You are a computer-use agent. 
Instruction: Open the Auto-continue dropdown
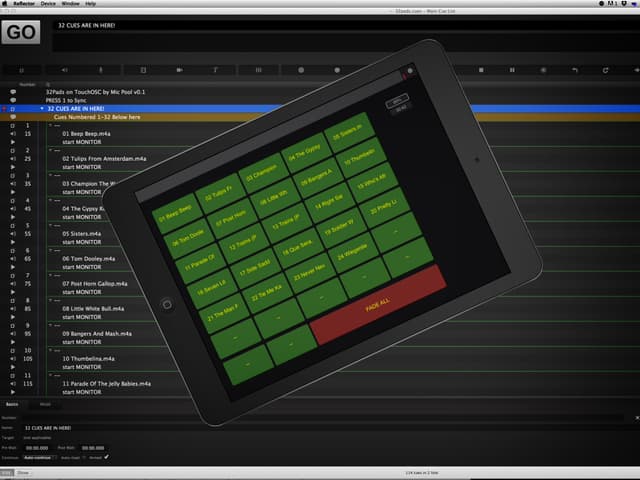coord(40,458)
